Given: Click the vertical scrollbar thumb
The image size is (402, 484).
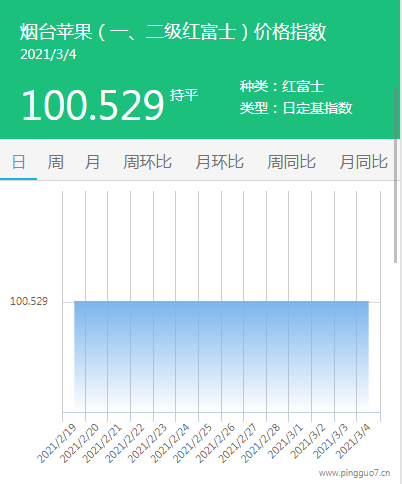Looking at the screenshot, I should tap(396, 175).
